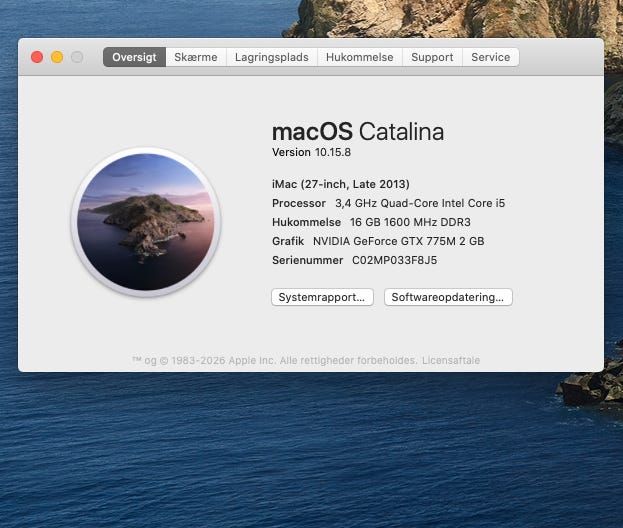Click the Apple Inc. copyright text
623x528 pixels.
[x=275, y=360]
